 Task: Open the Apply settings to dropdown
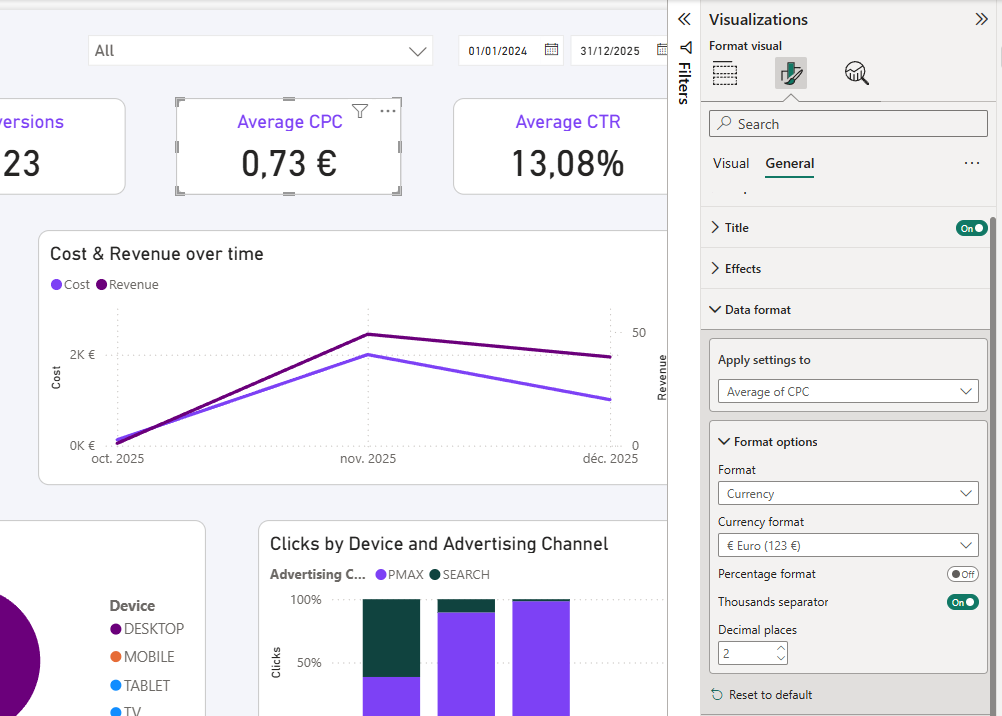pos(847,391)
